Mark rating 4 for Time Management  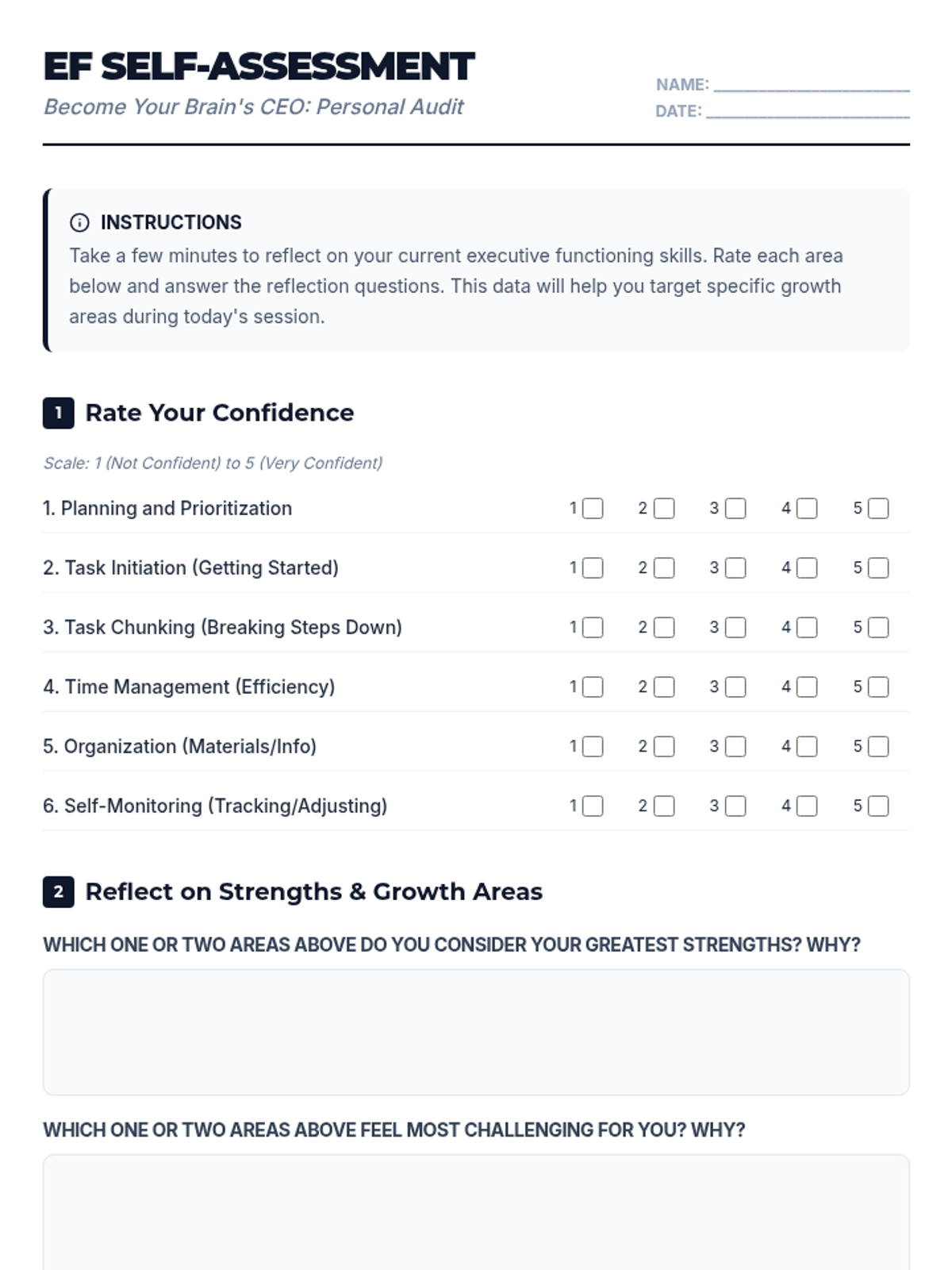coord(807,687)
